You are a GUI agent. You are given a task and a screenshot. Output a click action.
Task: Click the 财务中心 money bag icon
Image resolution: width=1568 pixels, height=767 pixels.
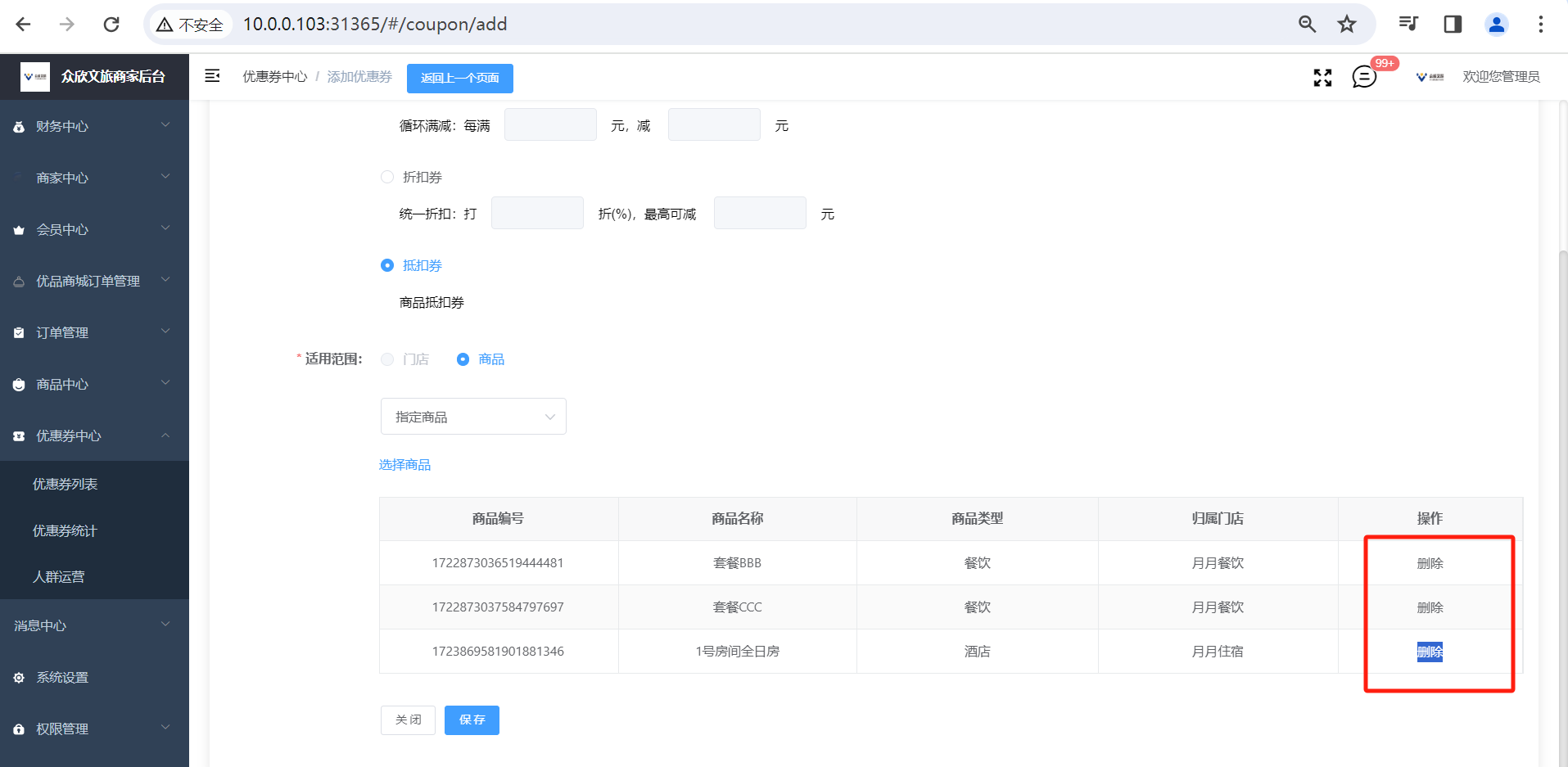19,127
